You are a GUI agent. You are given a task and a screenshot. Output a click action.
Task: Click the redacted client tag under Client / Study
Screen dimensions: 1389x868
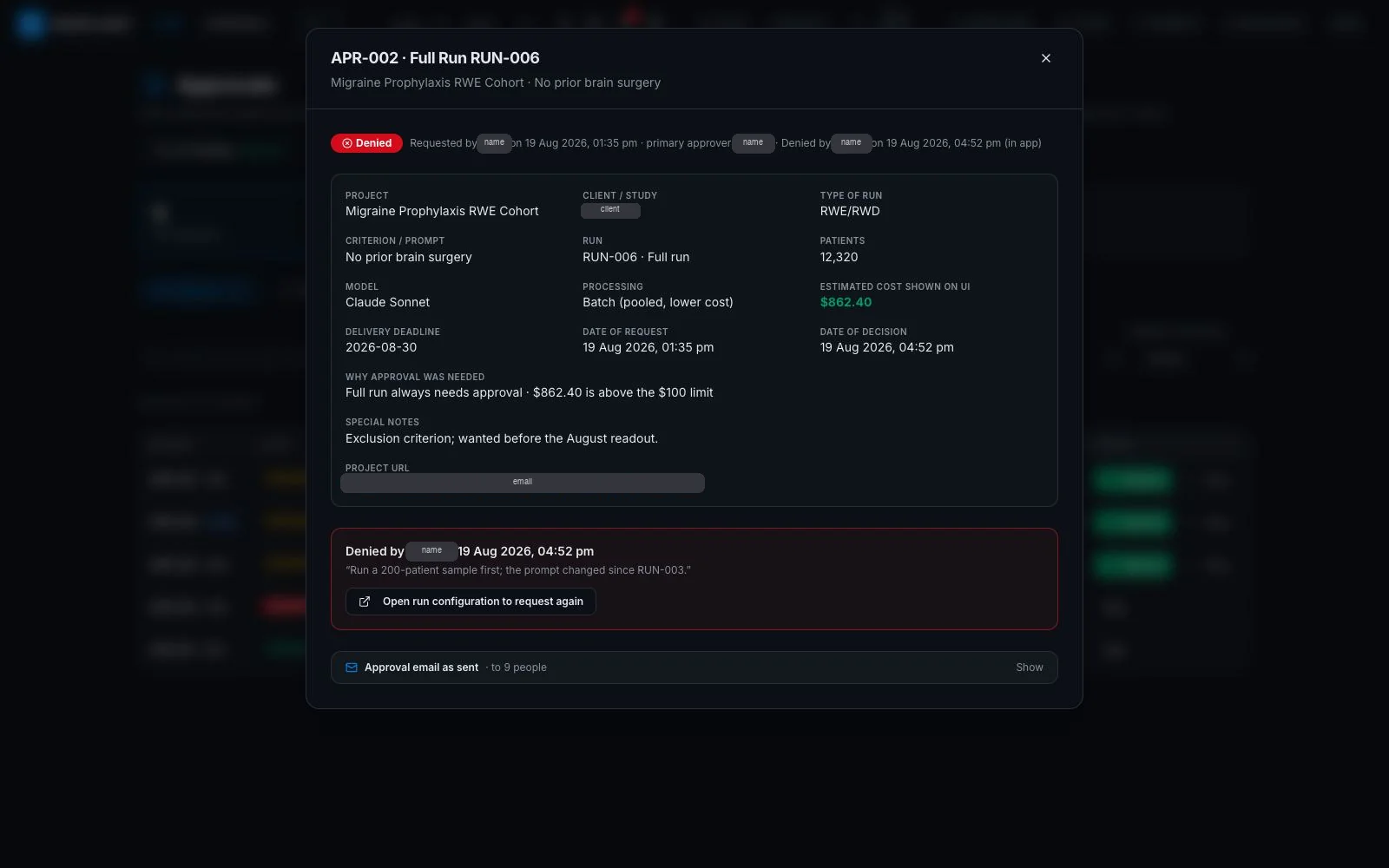coord(610,210)
